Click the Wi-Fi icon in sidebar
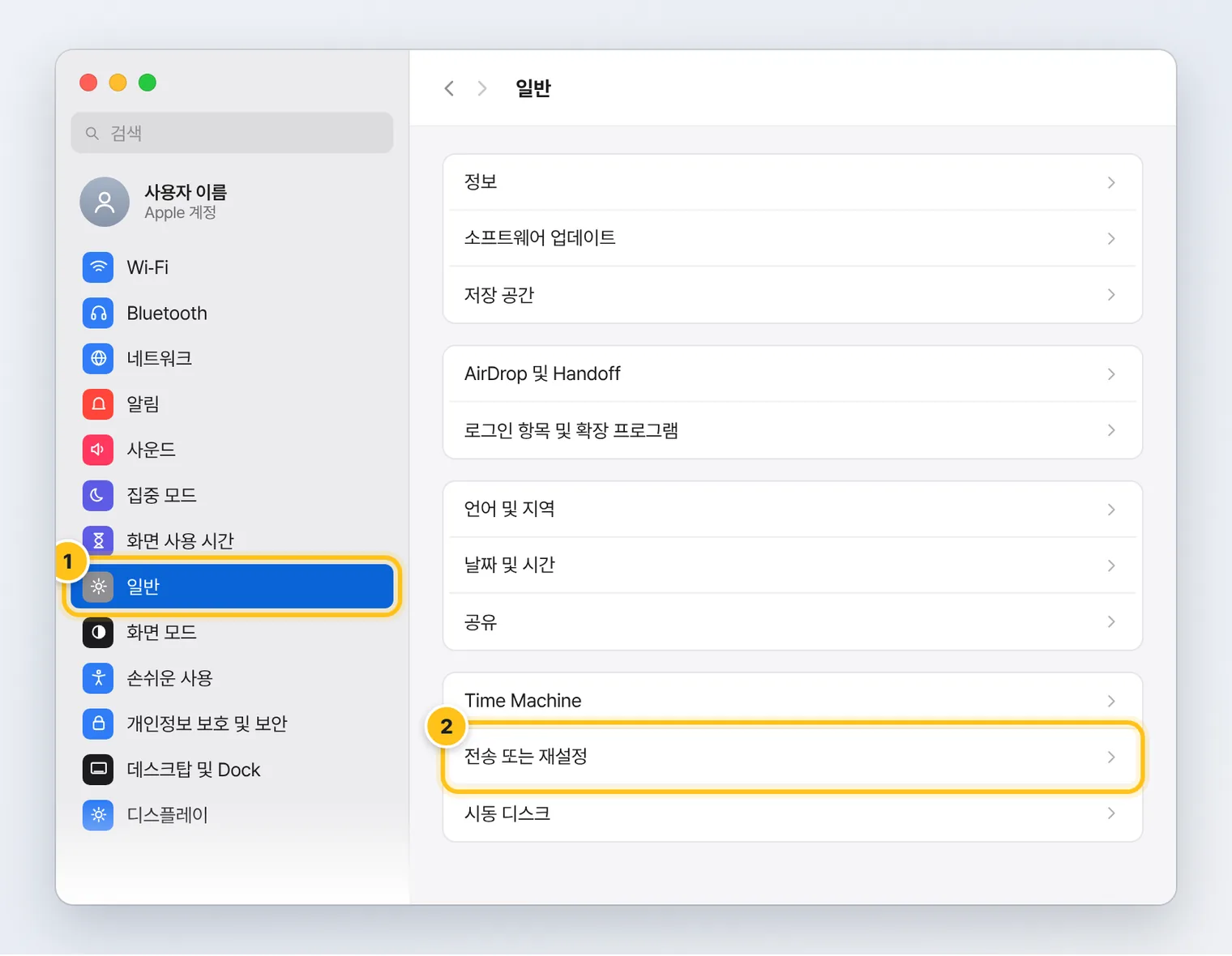 98,267
